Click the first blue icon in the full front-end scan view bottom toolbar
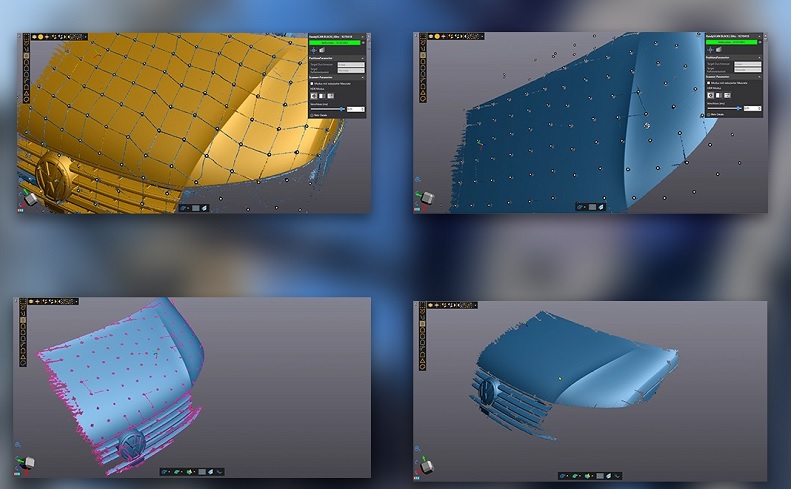Viewport: 792px width, 491px height. click(563, 476)
